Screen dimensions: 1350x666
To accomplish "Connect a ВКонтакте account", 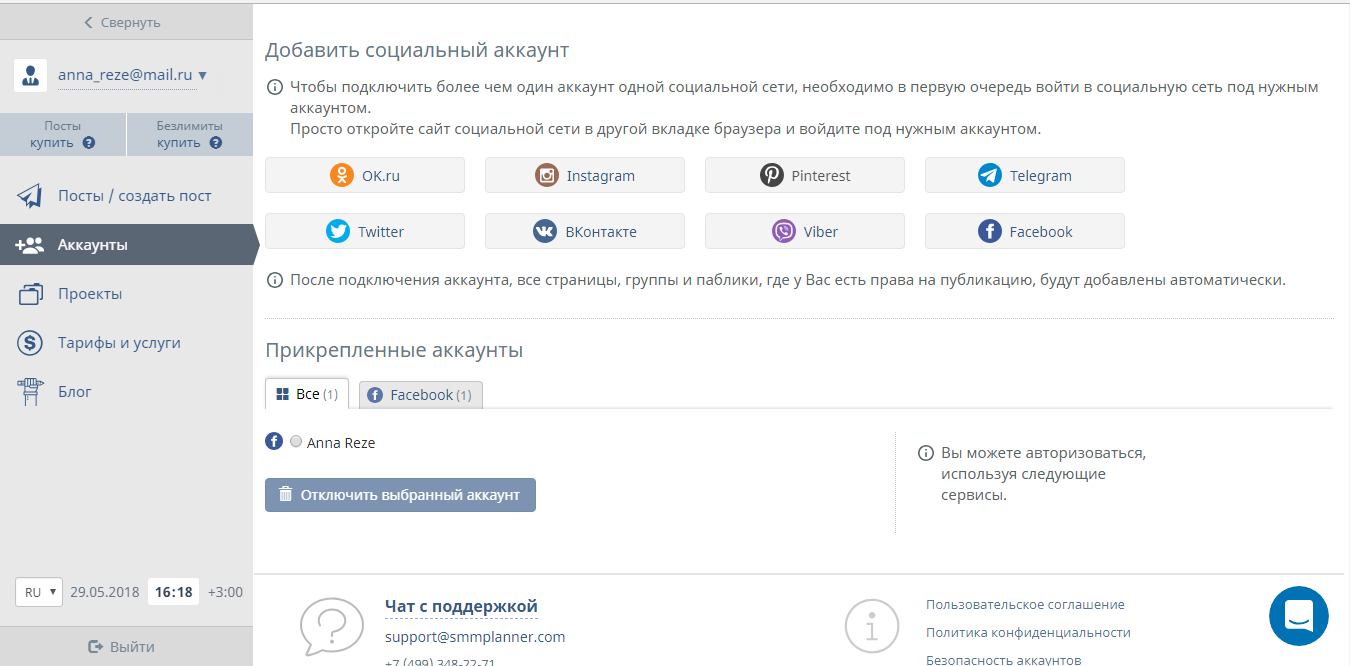I will (584, 230).
